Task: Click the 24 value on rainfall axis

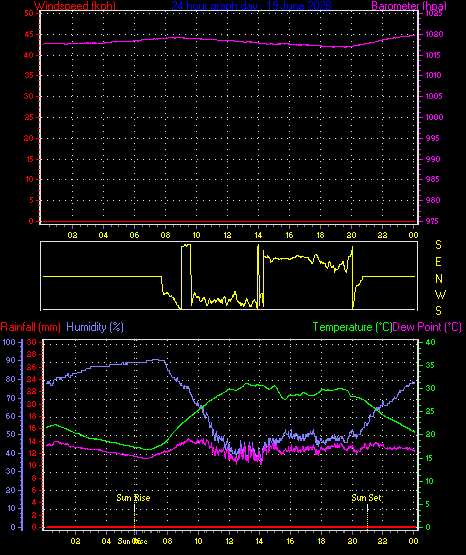Action: click(32, 379)
